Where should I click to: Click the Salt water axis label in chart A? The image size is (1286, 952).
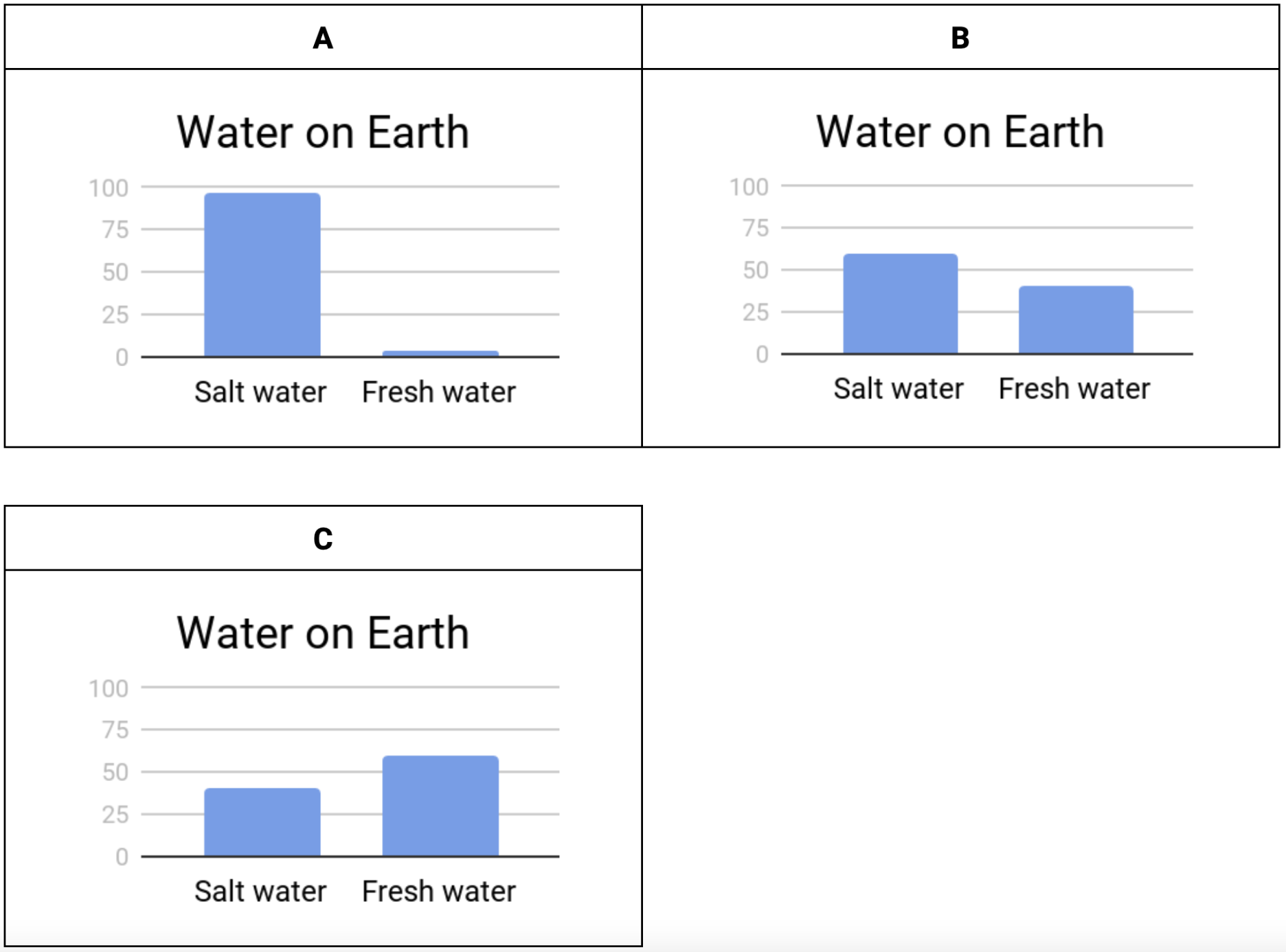point(260,392)
